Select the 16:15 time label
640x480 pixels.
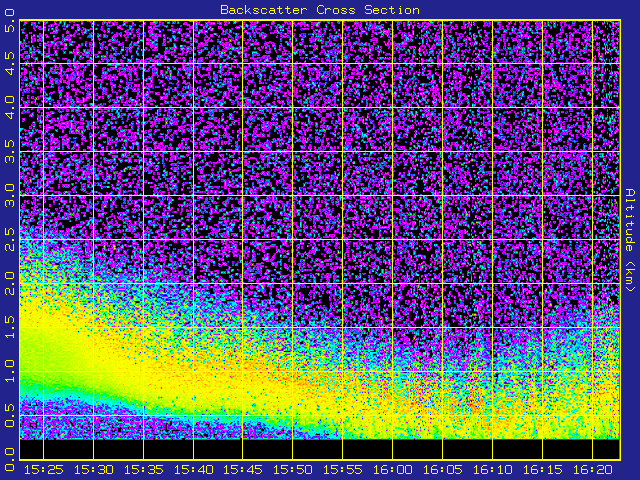(x=542, y=470)
